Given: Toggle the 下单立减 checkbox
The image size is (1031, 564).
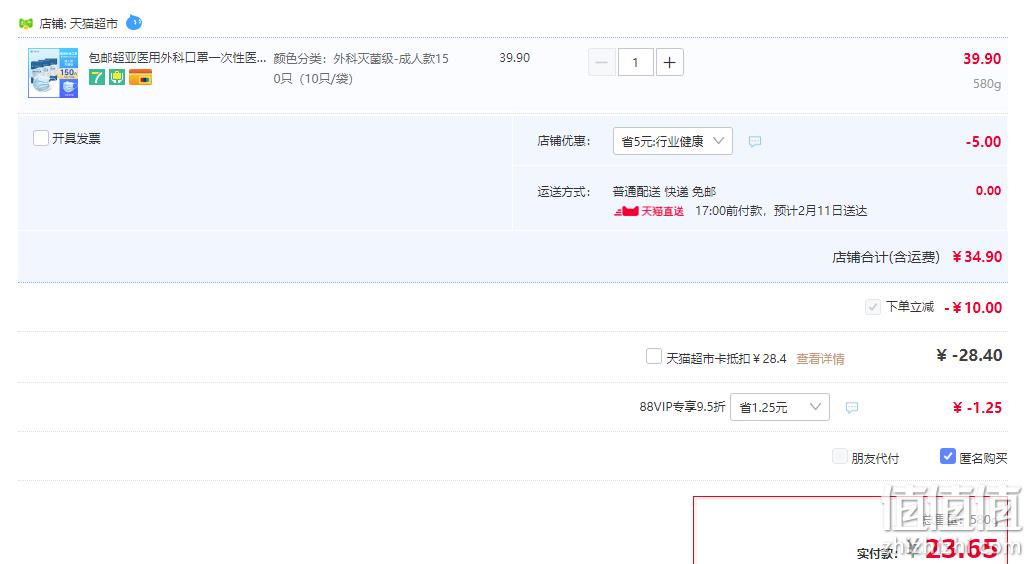Looking at the screenshot, I should (x=873, y=307).
